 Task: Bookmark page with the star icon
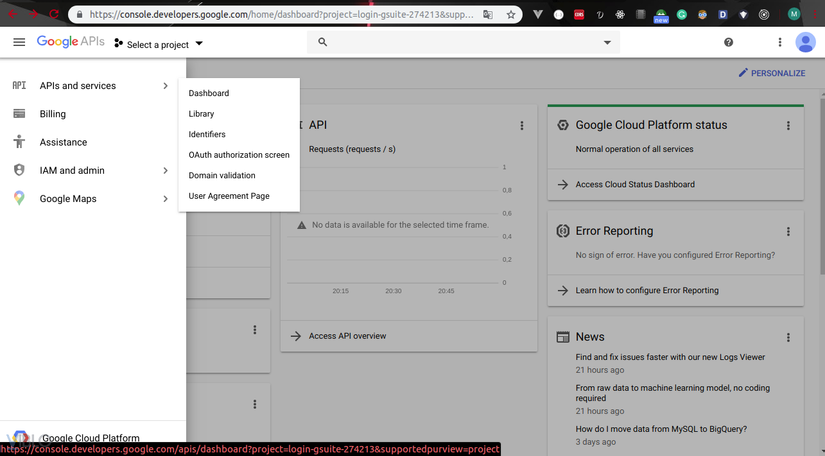(x=510, y=15)
